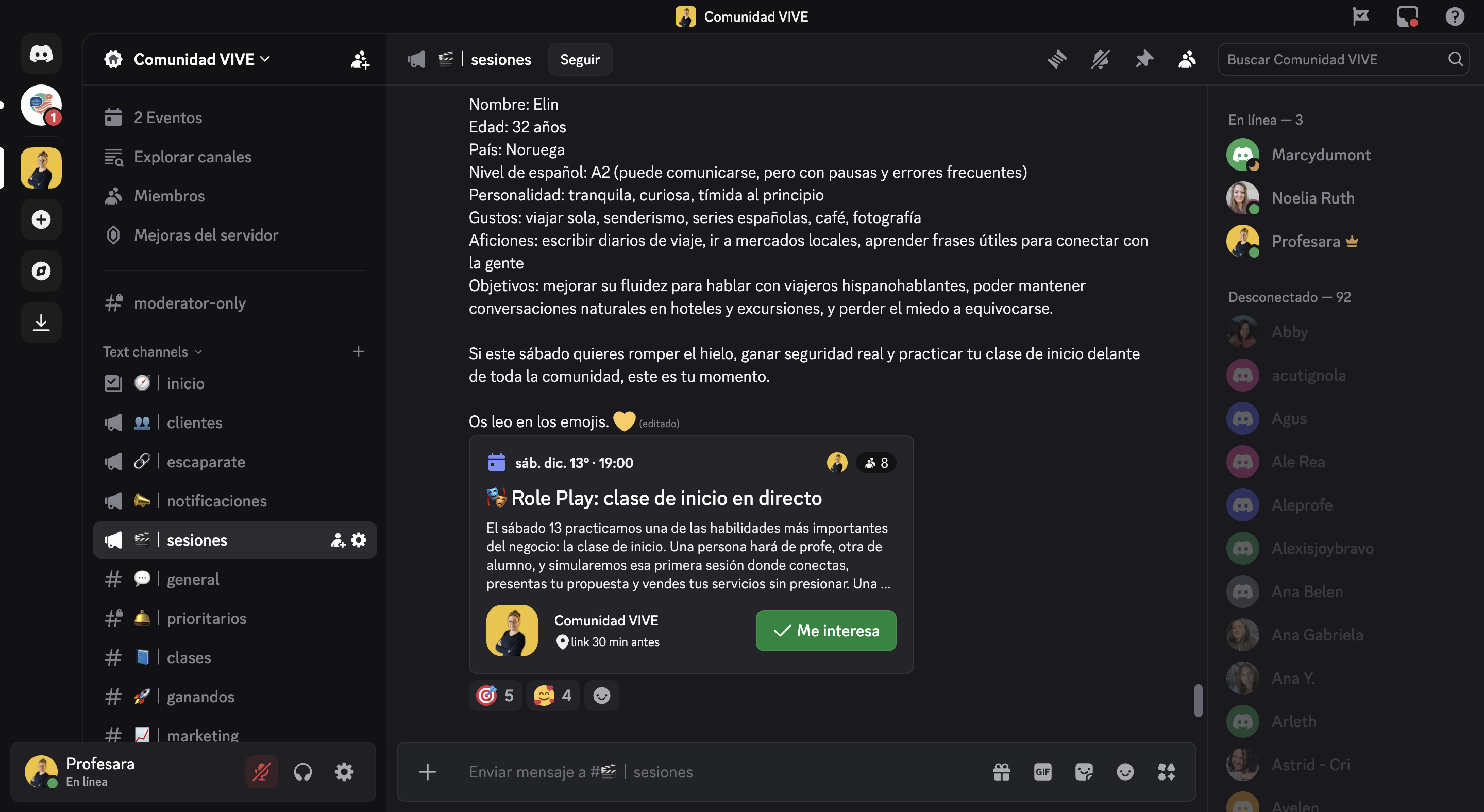The height and width of the screenshot is (812, 1484).
Task: Click the gift icon in message bar
Action: point(1001,772)
